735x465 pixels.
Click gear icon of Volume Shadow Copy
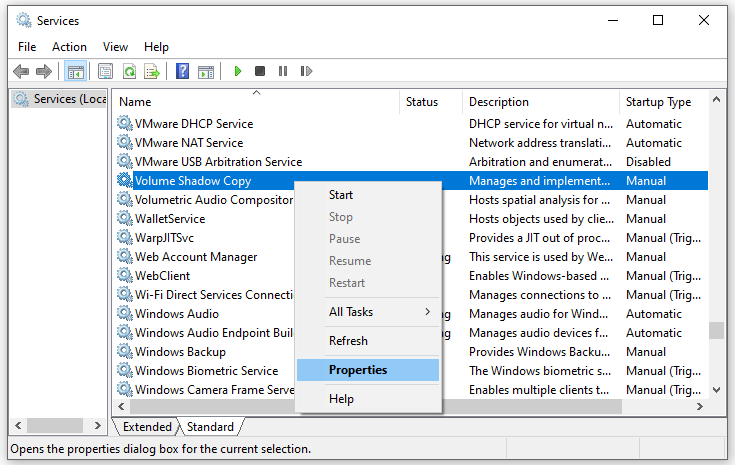[125, 180]
